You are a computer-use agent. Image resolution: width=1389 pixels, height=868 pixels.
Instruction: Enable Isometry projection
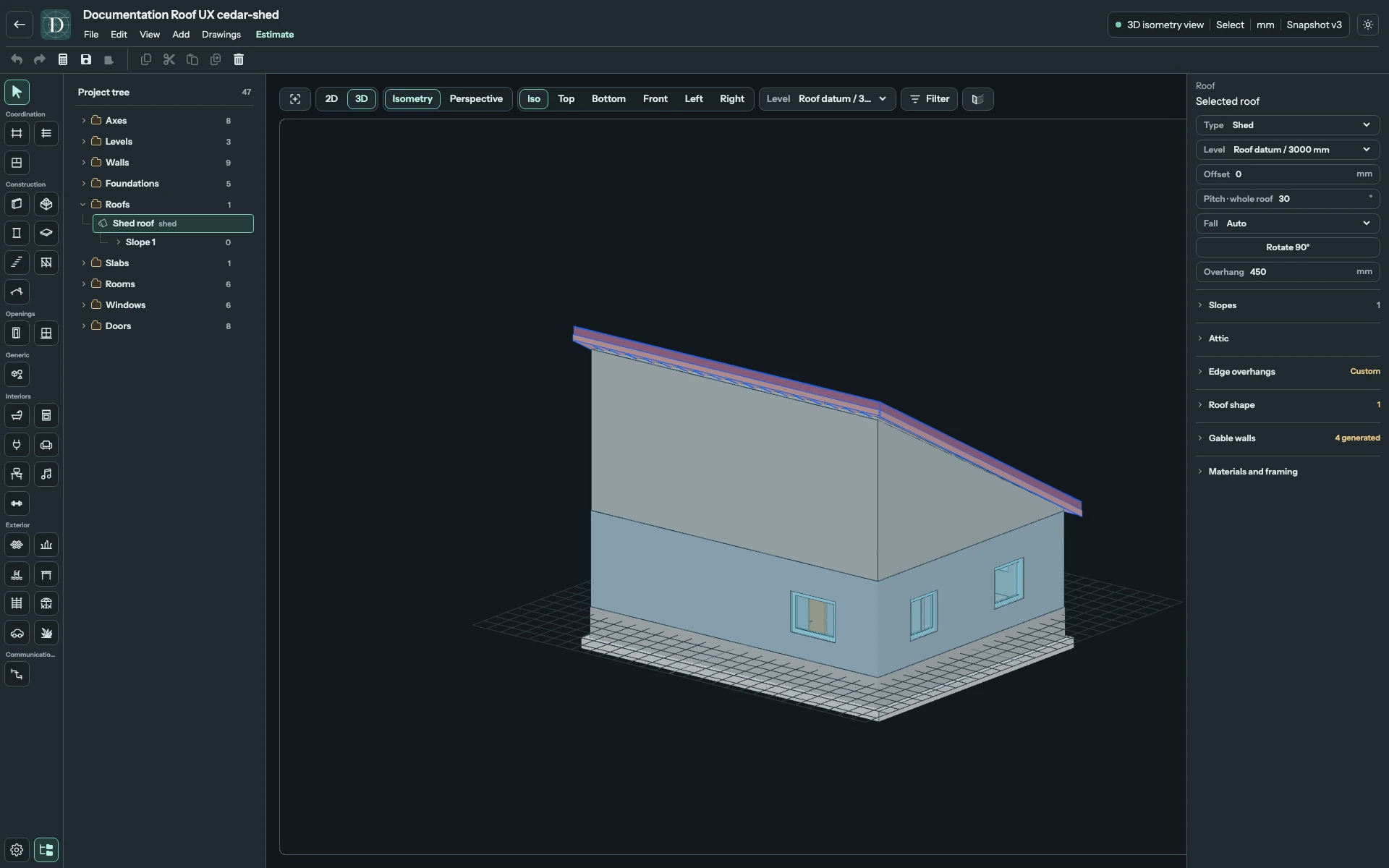pyautogui.click(x=412, y=99)
